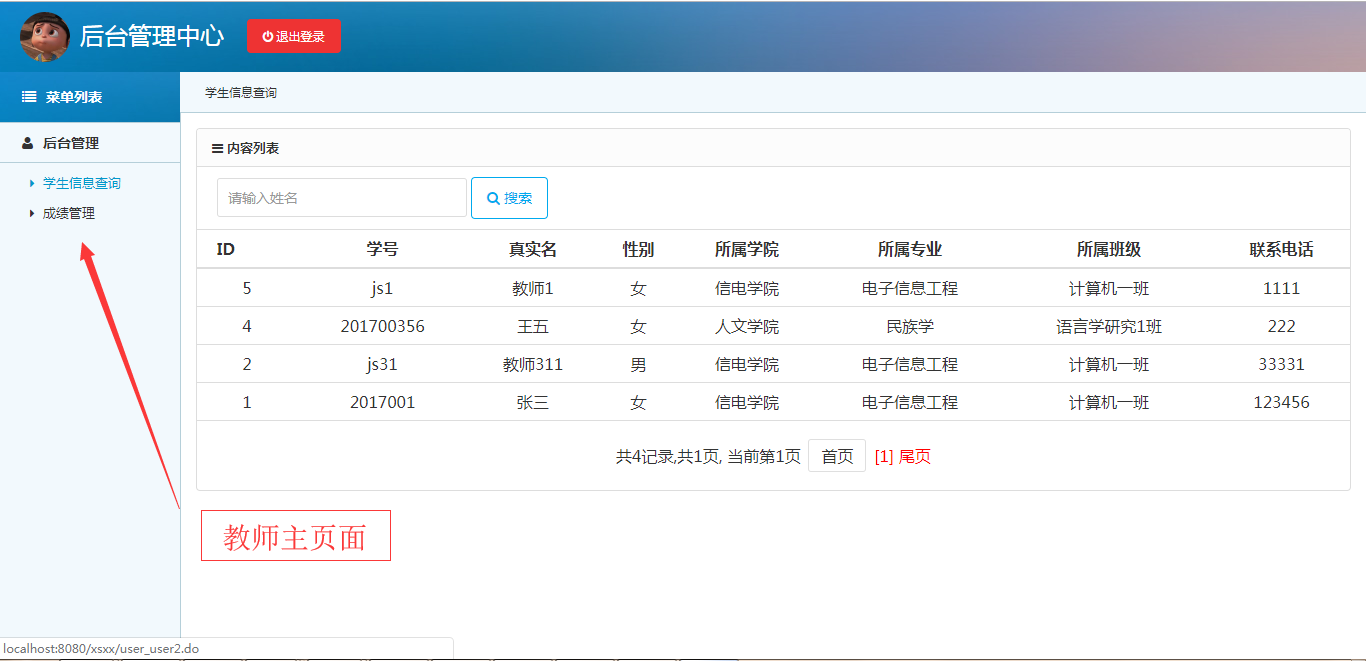1366x661 pixels.
Task: Click the 学号 column header
Action: point(382,249)
